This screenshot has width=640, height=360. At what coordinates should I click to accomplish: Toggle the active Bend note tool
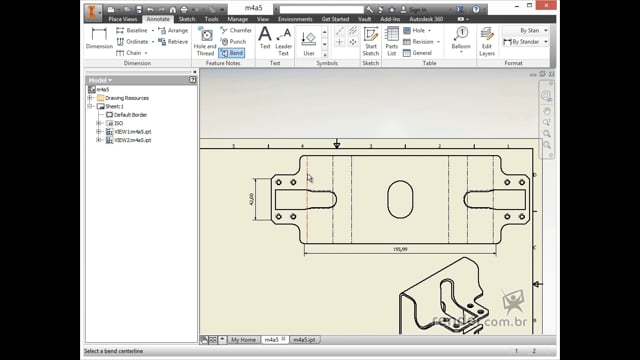pos(231,53)
